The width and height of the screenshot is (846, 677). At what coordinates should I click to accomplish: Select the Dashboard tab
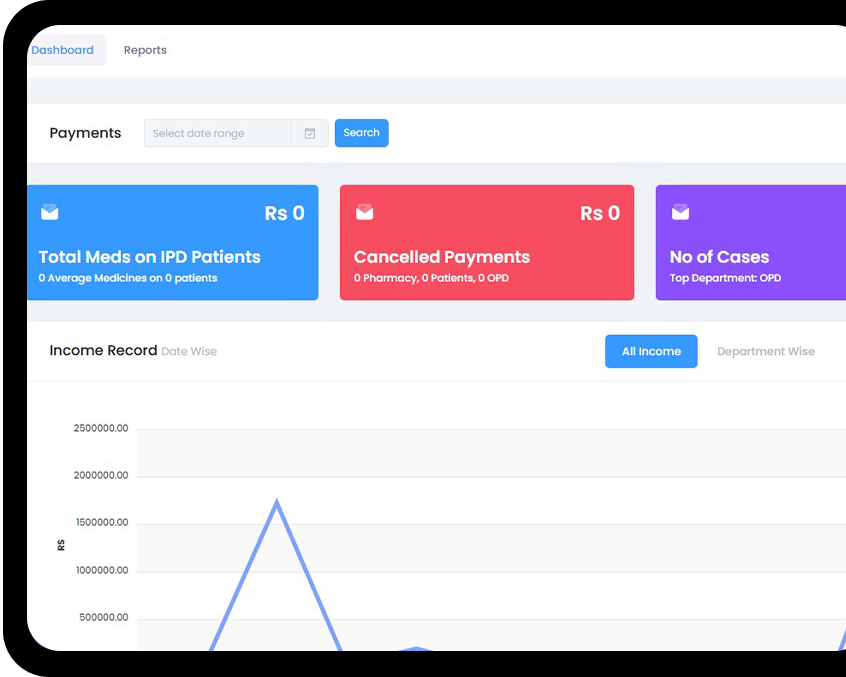[x=62, y=49]
